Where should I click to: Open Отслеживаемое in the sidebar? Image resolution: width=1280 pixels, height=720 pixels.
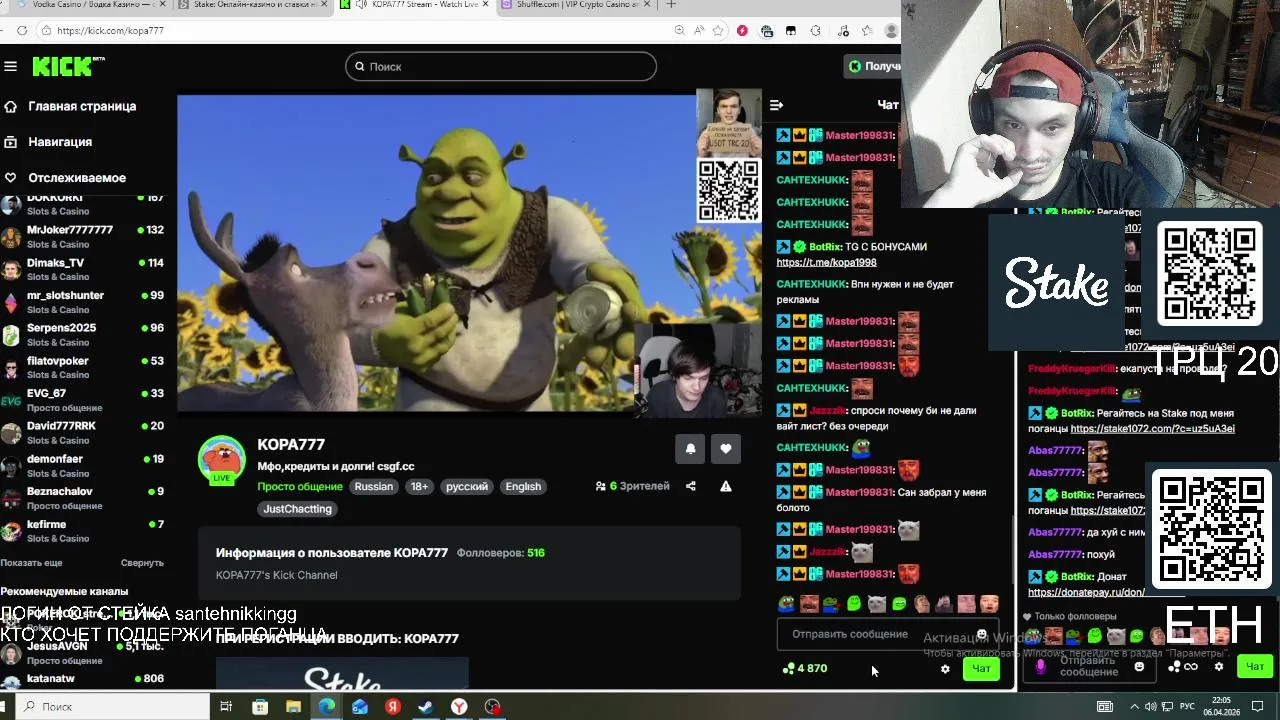point(65,178)
